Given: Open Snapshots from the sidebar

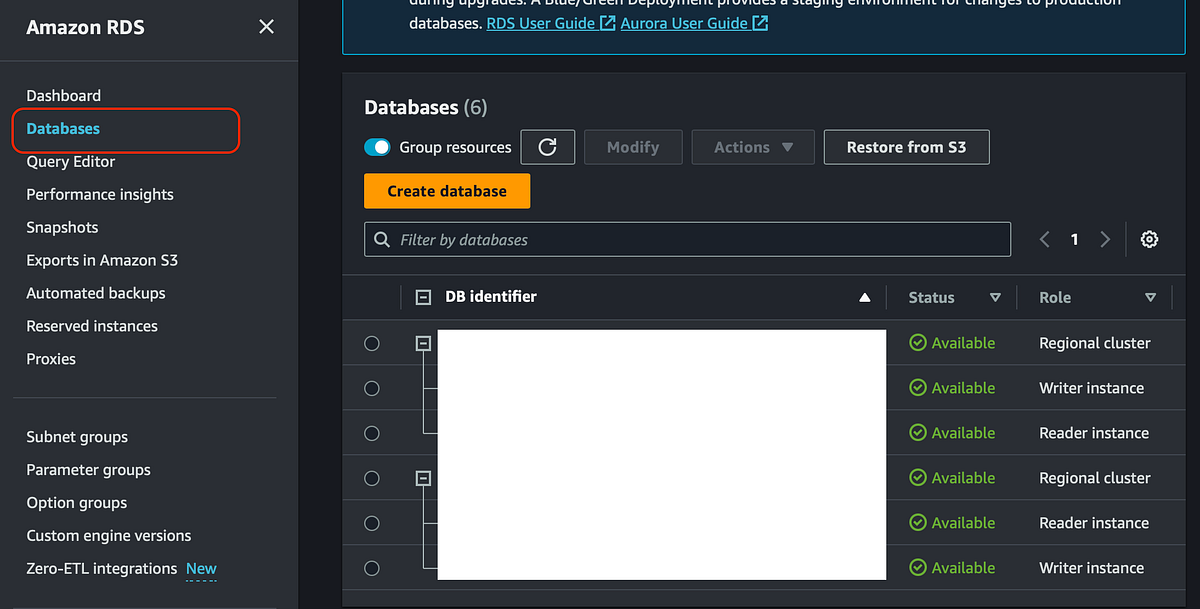Looking at the screenshot, I should pos(62,227).
